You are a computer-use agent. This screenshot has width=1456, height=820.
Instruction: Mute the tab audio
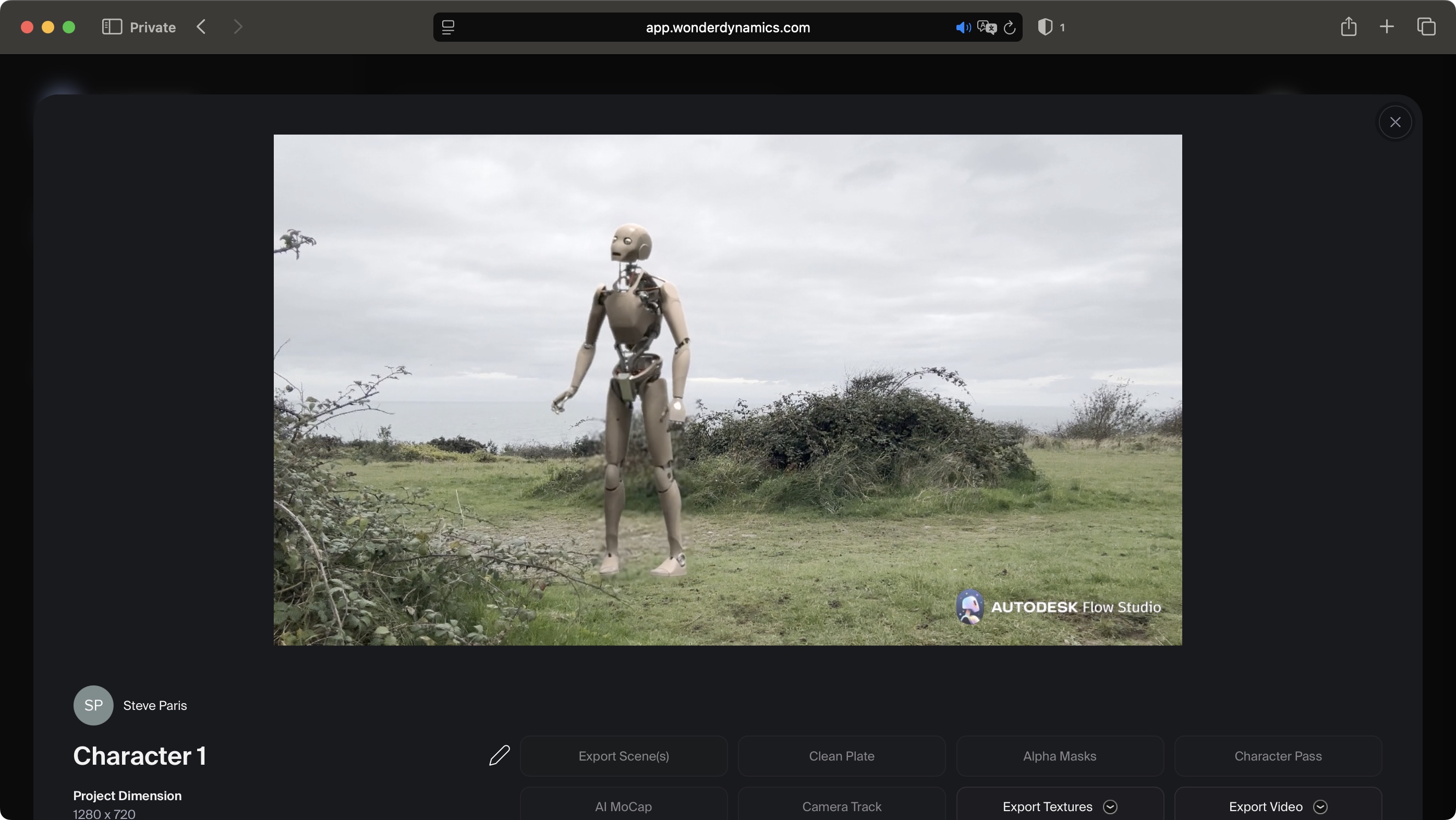(963, 27)
